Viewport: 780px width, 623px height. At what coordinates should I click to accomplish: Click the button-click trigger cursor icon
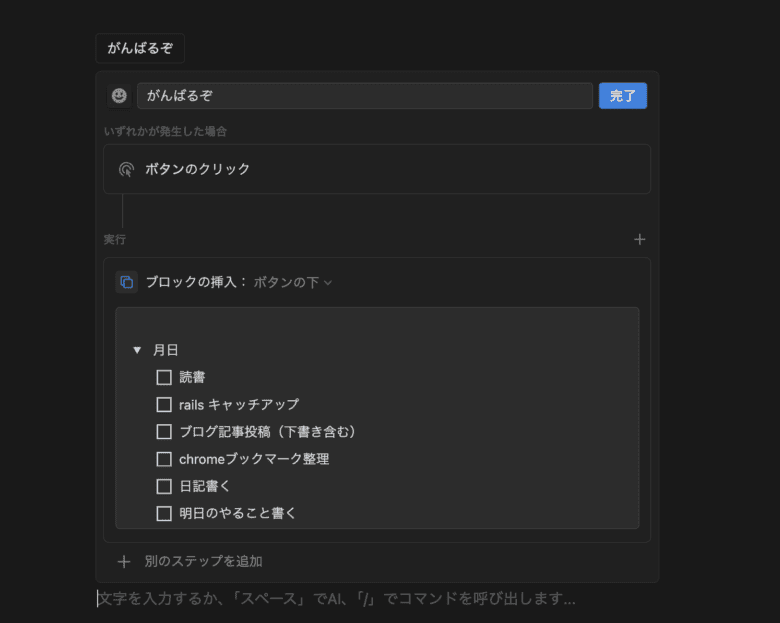126,169
